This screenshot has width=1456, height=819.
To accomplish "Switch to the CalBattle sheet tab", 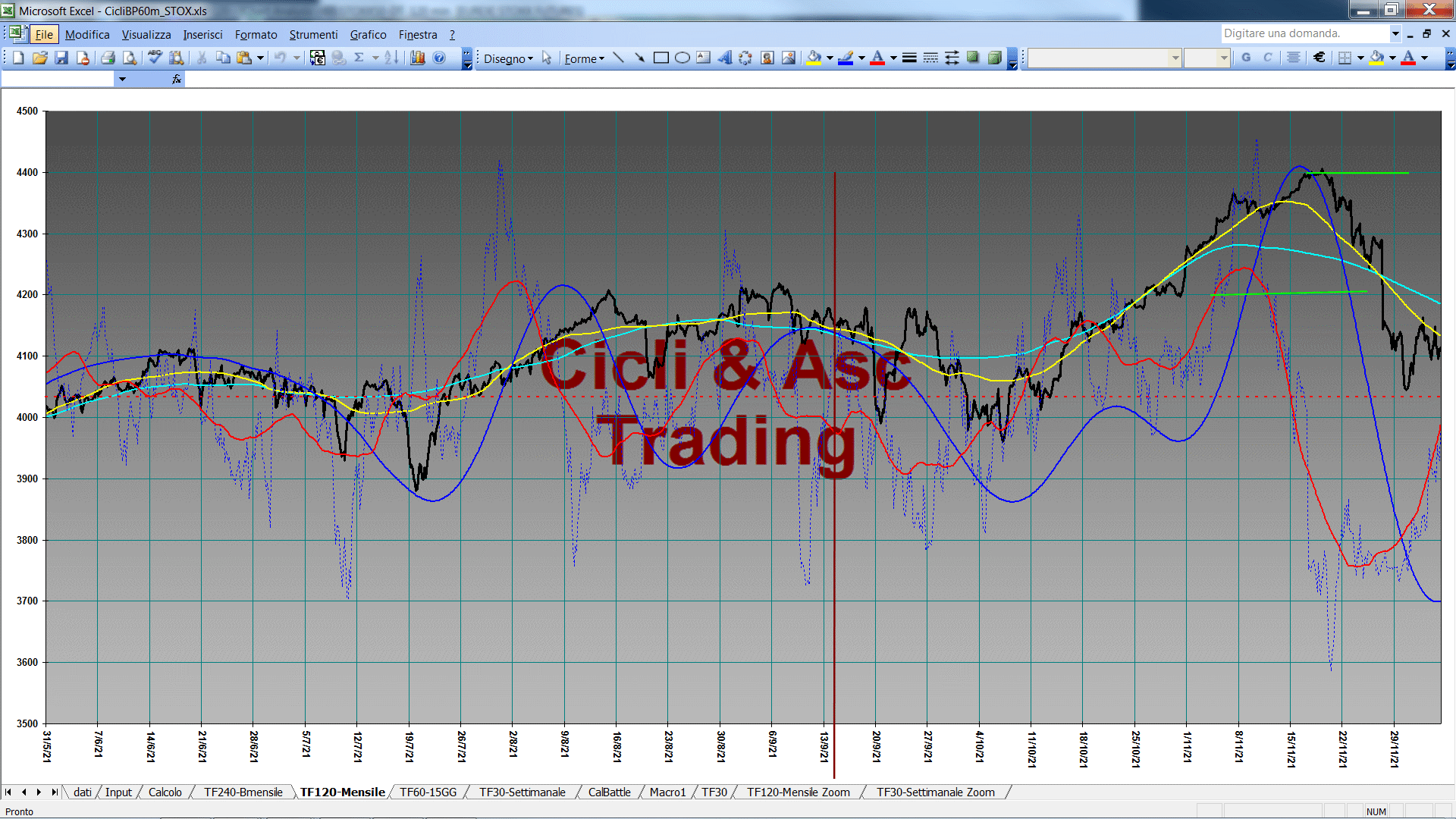I will 610,792.
